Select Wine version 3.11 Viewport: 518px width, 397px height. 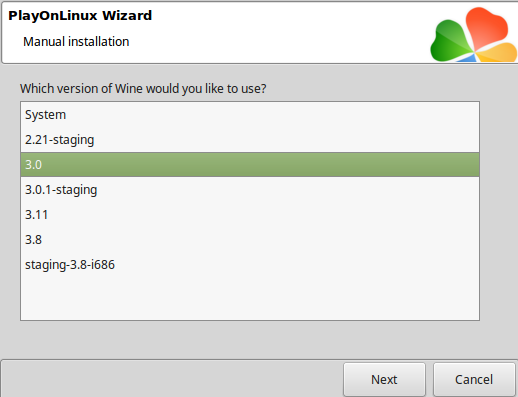click(250, 215)
